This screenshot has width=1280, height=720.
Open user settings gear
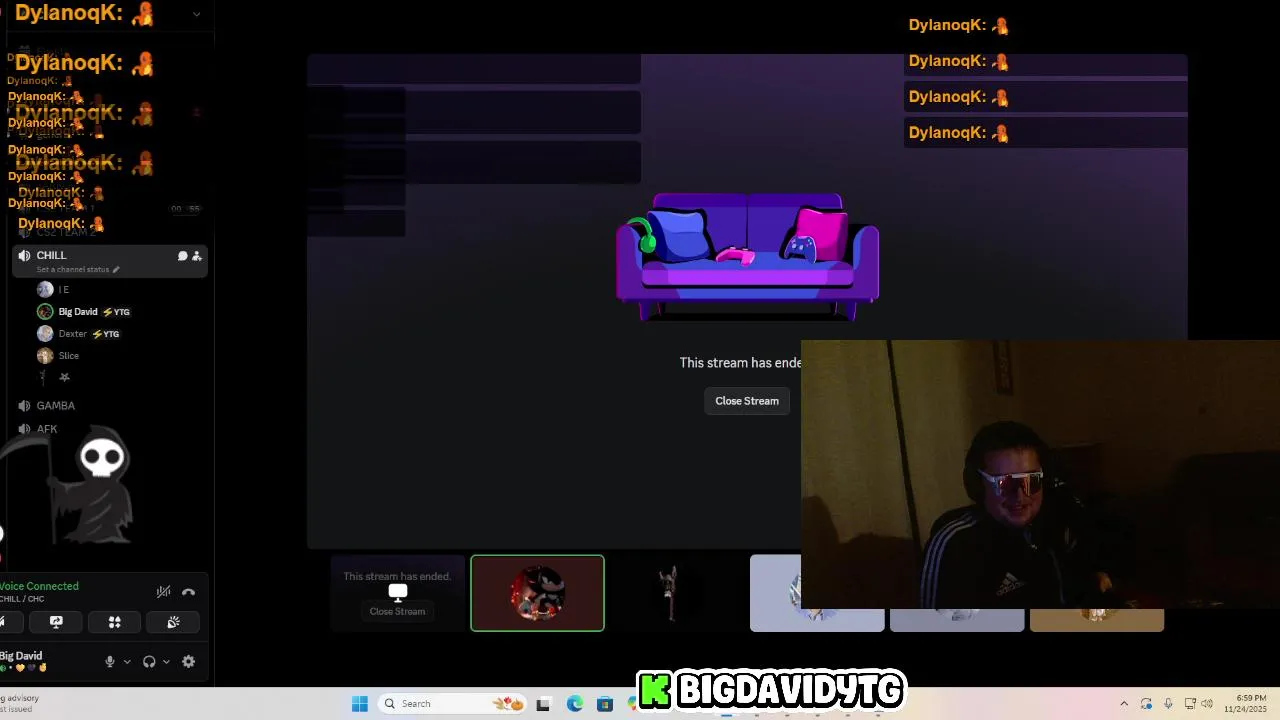[x=188, y=661]
